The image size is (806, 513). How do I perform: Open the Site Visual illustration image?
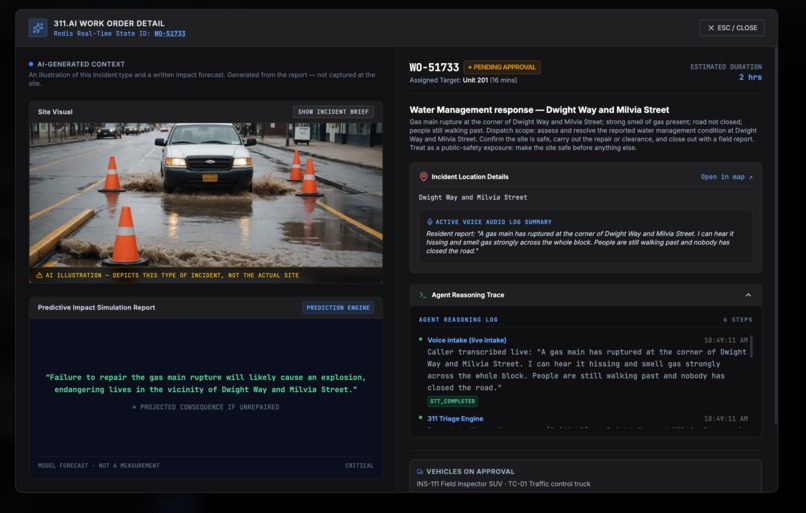pos(206,195)
